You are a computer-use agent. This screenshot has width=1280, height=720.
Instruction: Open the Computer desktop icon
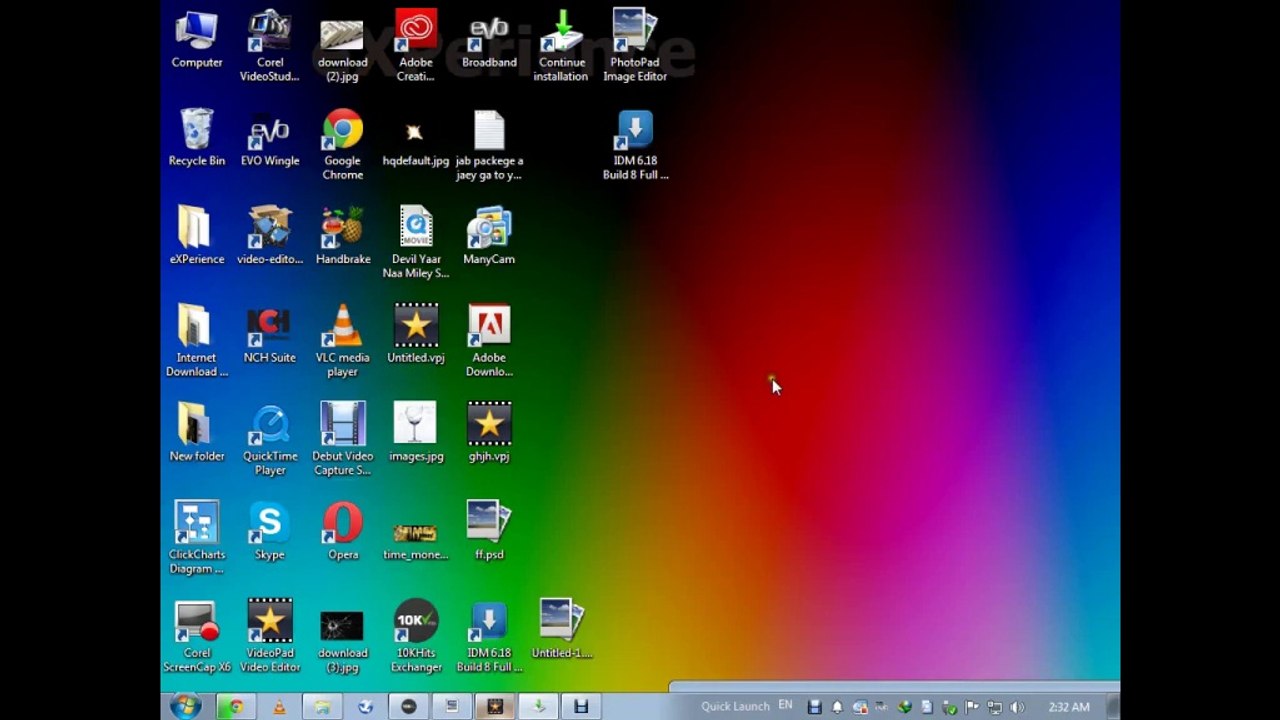tap(196, 40)
